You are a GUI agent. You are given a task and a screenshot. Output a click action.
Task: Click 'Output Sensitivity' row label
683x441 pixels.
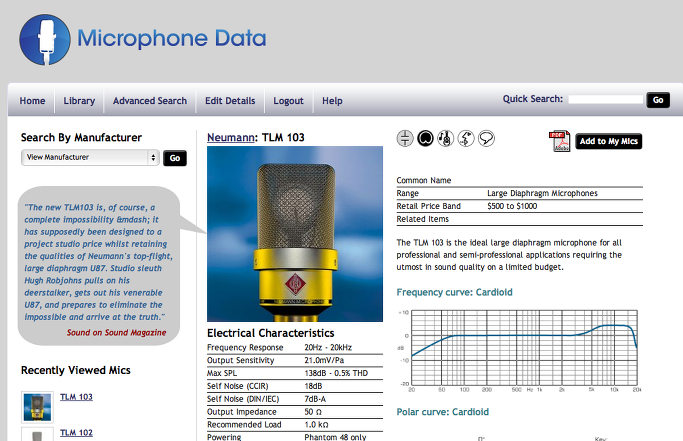240,360
